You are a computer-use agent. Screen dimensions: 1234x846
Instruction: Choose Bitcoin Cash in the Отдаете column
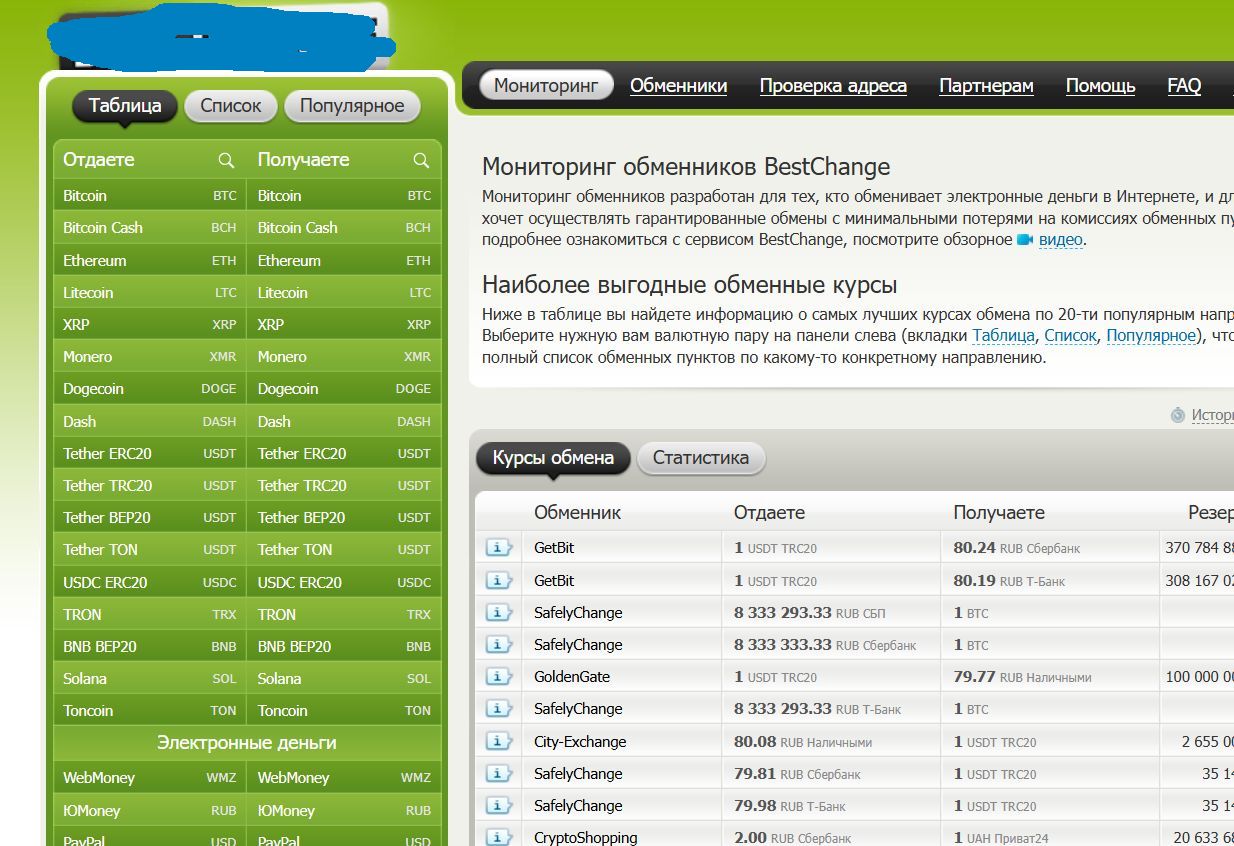pos(150,228)
